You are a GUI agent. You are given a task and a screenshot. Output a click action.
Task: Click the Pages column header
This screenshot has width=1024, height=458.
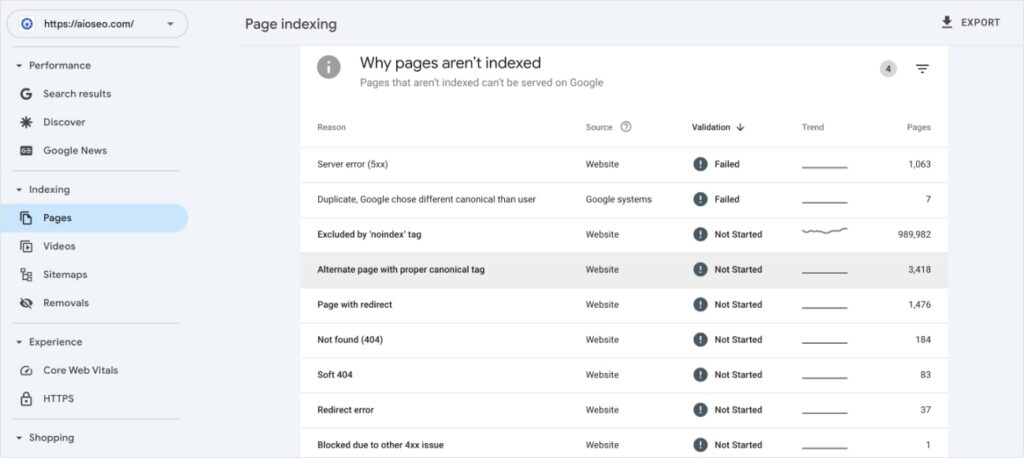pyautogui.click(x=919, y=127)
